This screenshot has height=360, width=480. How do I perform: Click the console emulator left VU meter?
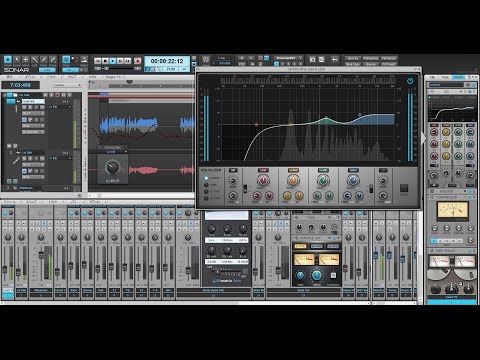pyautogui.click(x=304, y=259)
